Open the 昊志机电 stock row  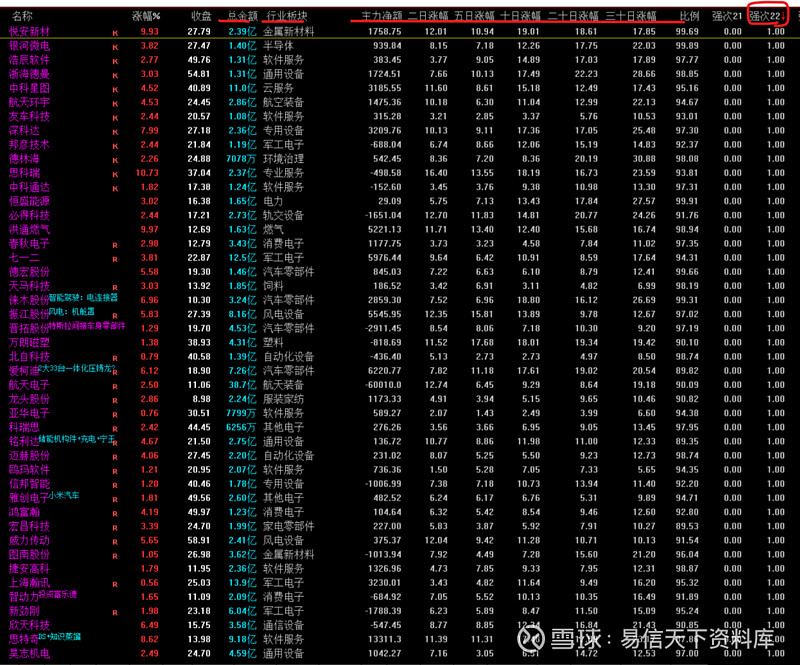[30, 653]
